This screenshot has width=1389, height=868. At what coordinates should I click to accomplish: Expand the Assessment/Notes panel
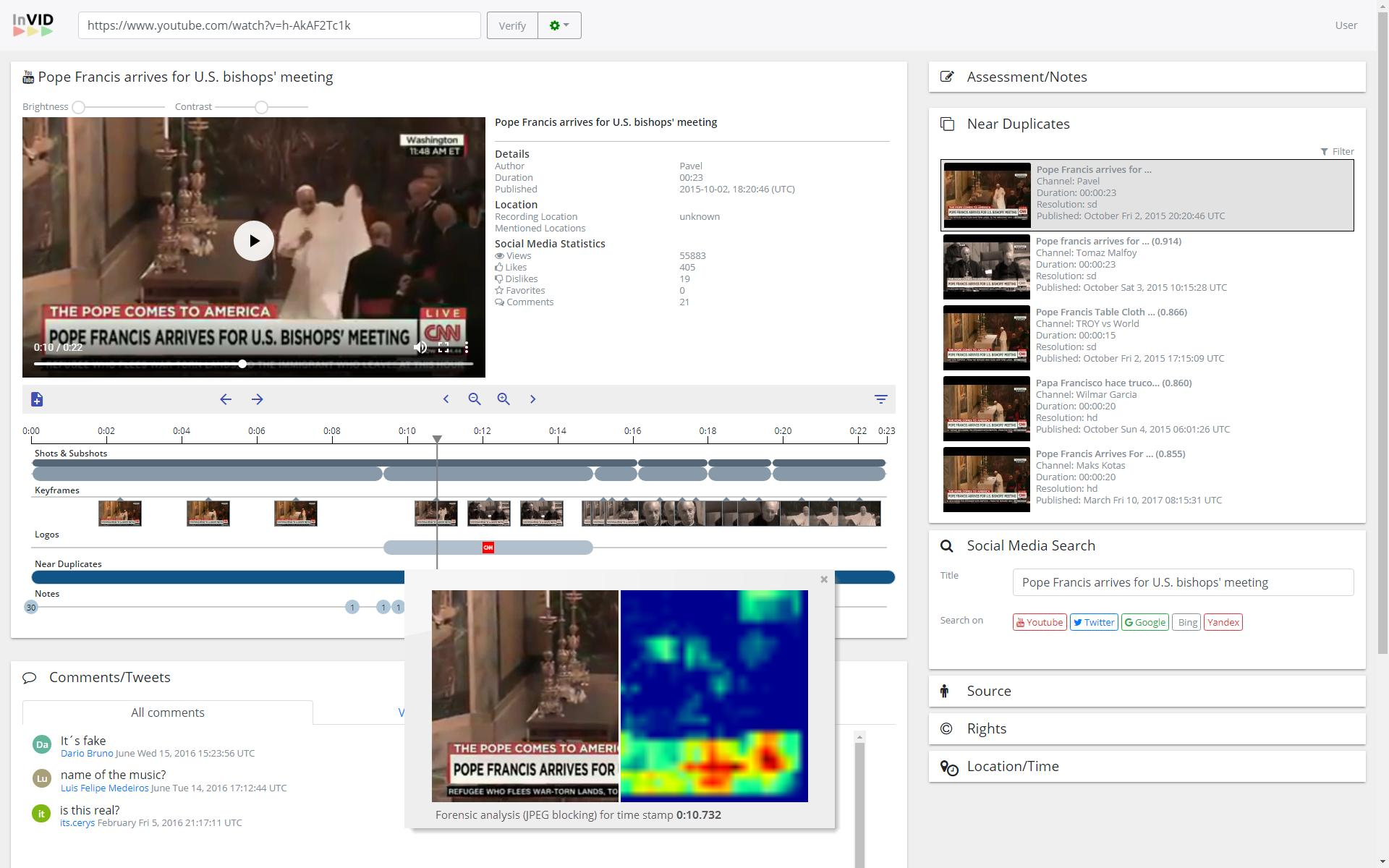(x=1027, y=77)
